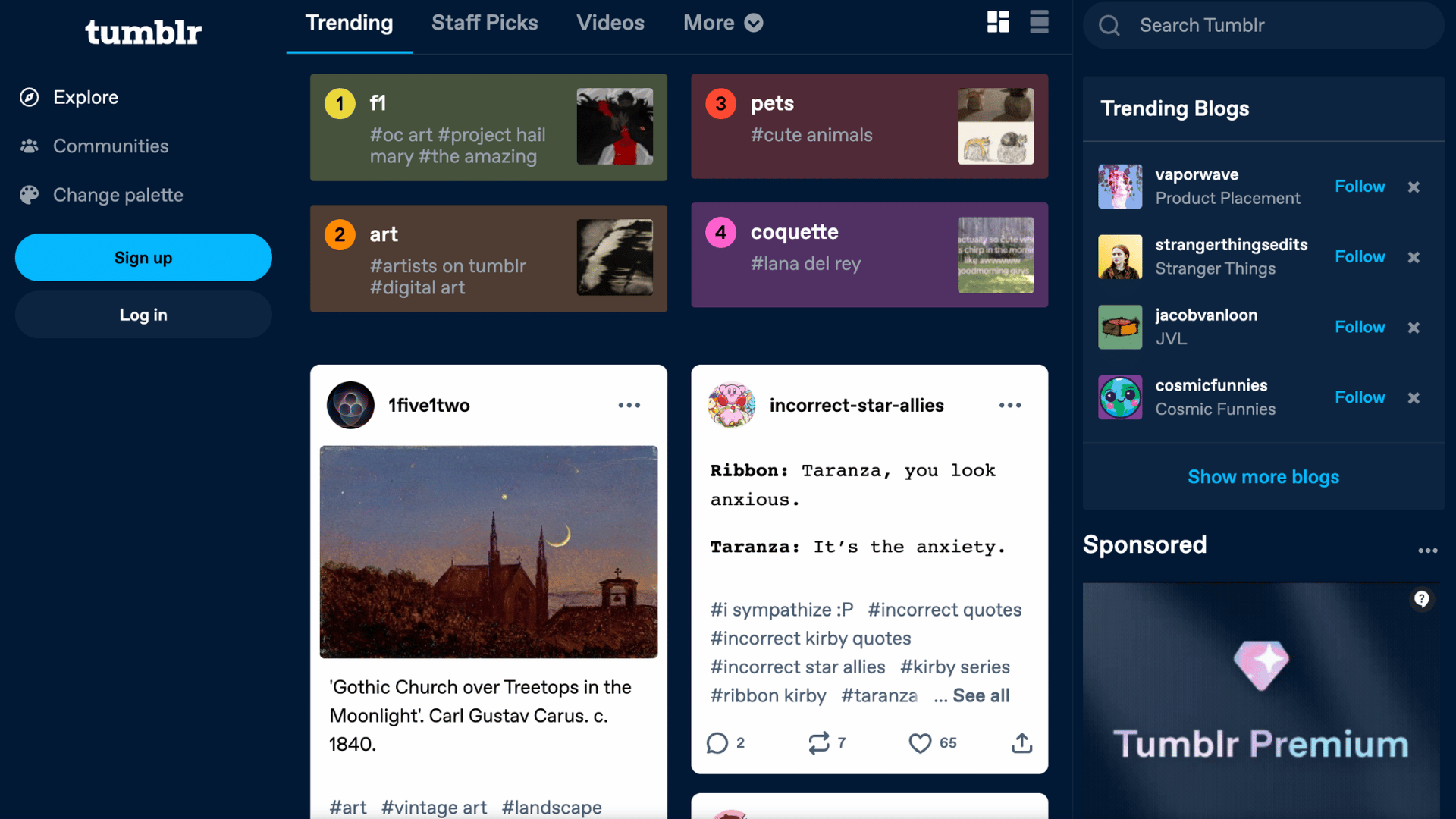This screenshot has width=1456, height=819.
Task: Dismiss vaporwave blog suggestion
Action: pos(1414,187)
